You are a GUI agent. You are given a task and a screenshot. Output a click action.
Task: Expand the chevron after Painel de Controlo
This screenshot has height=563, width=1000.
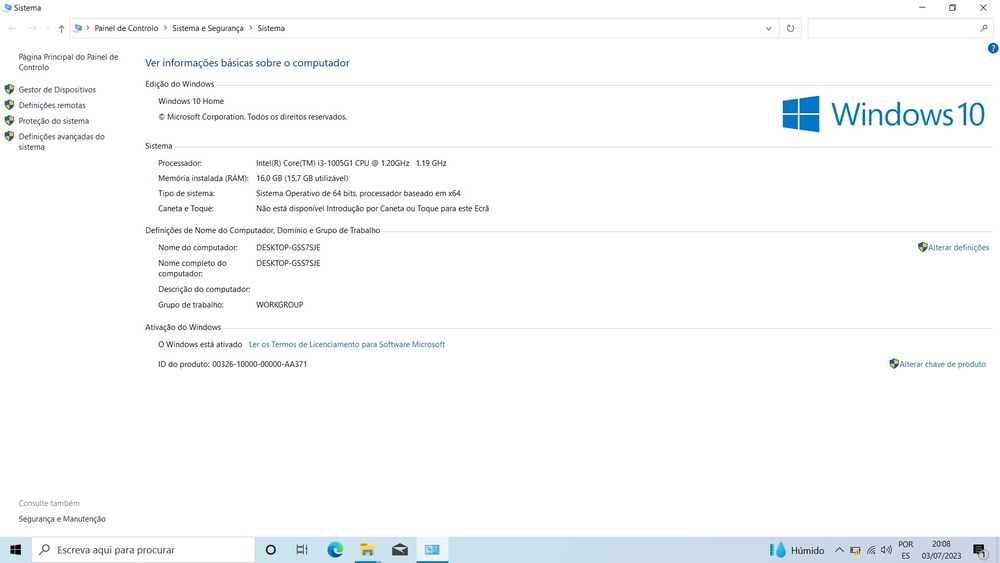pos(165,28)
